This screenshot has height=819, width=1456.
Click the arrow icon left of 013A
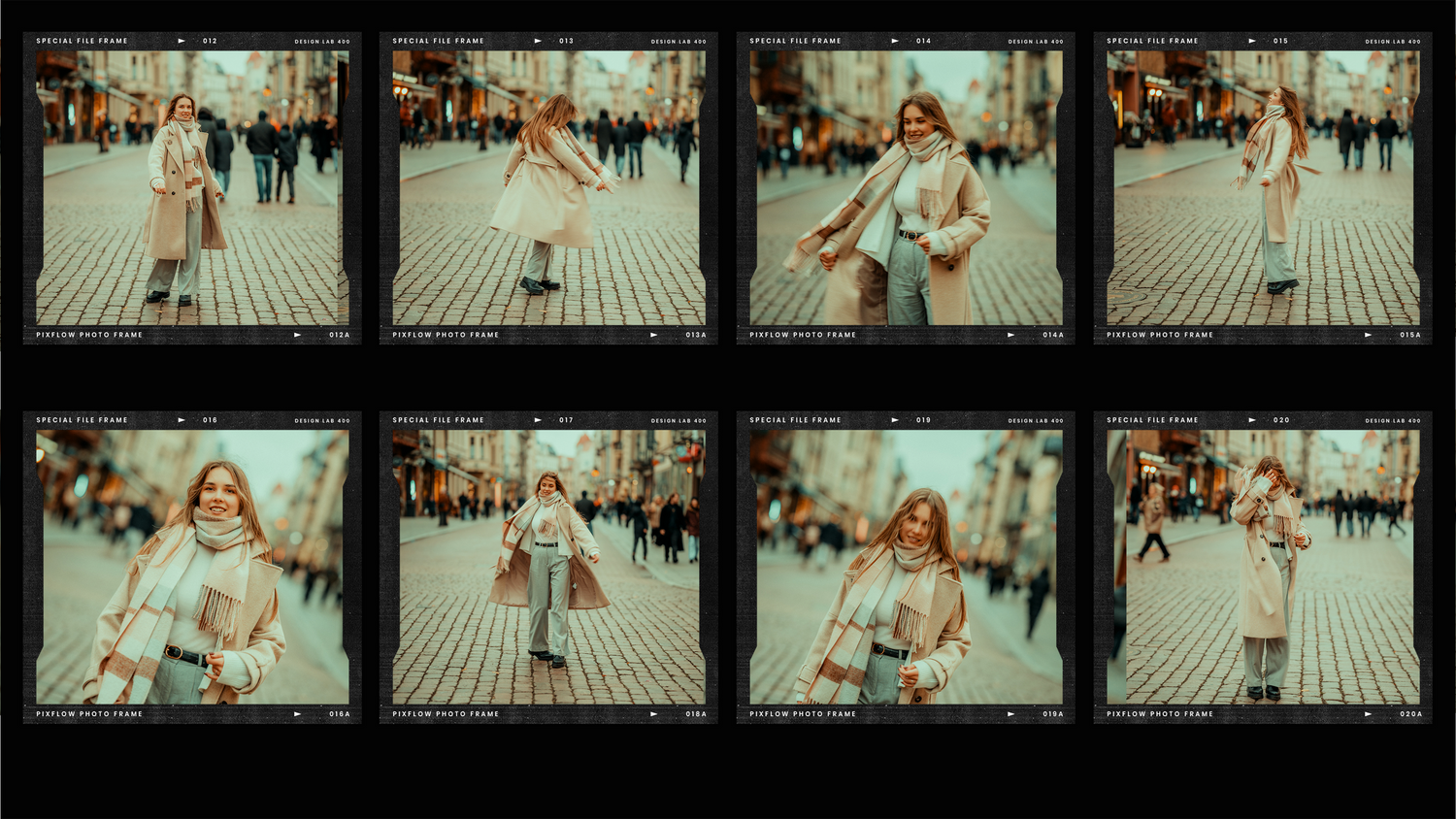coord(653,335)
